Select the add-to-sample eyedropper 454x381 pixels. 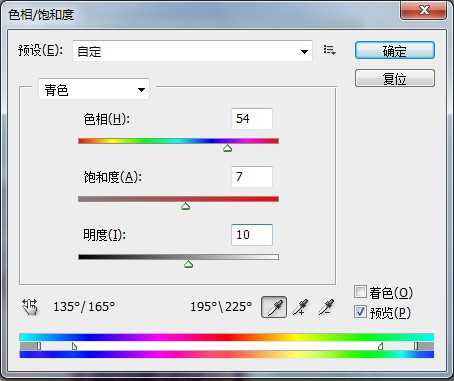[300, 307]
